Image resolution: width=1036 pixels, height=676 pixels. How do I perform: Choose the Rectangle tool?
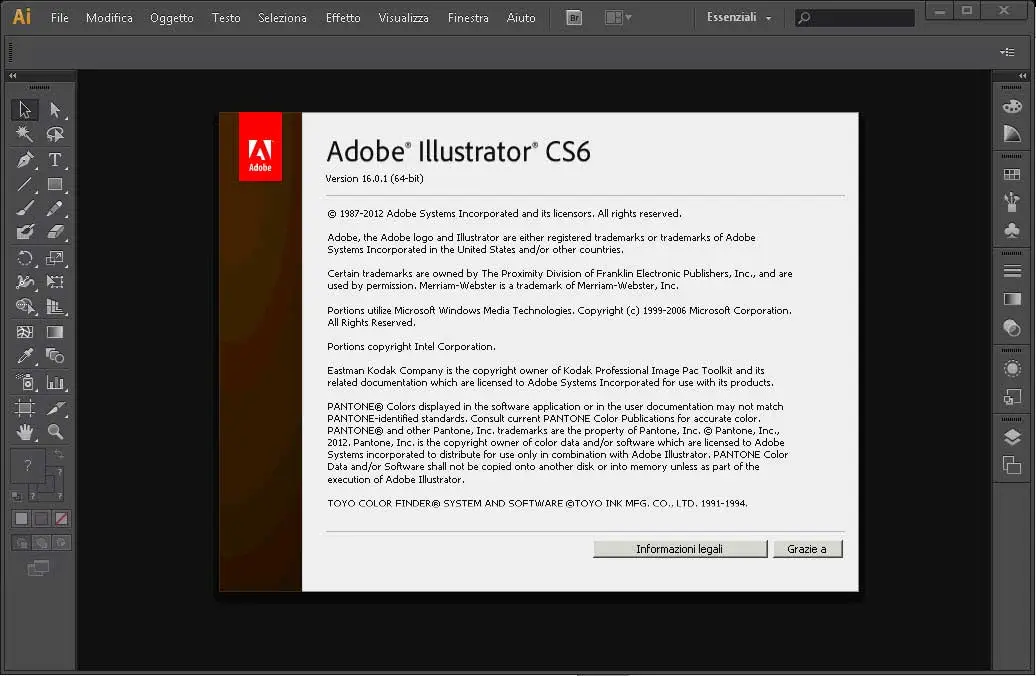pos(55,184)
